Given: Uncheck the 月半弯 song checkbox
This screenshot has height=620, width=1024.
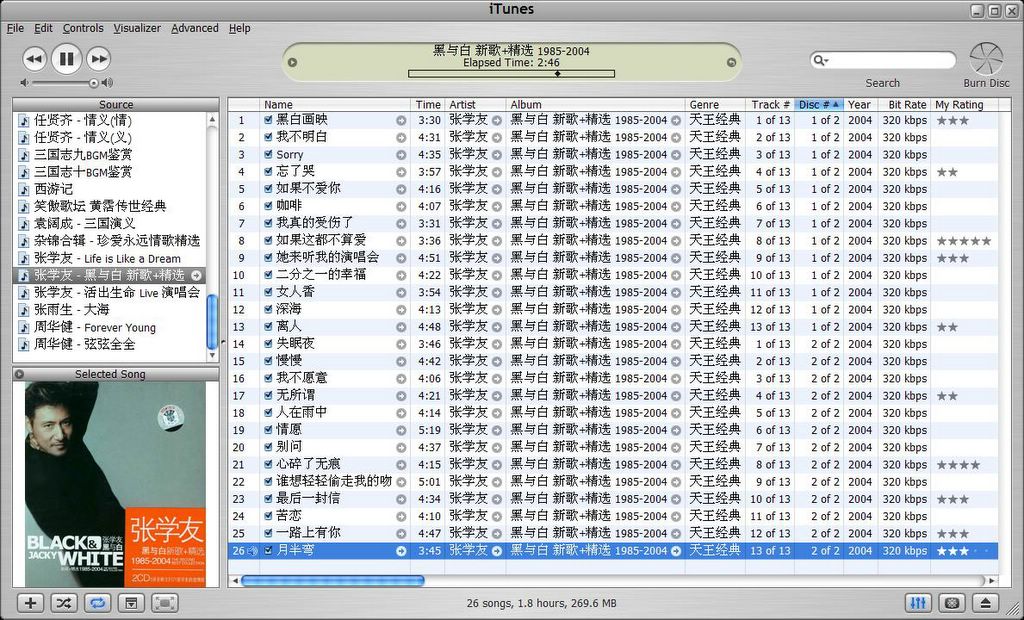Looking at the screenshot, I should [x=268, y=551].
